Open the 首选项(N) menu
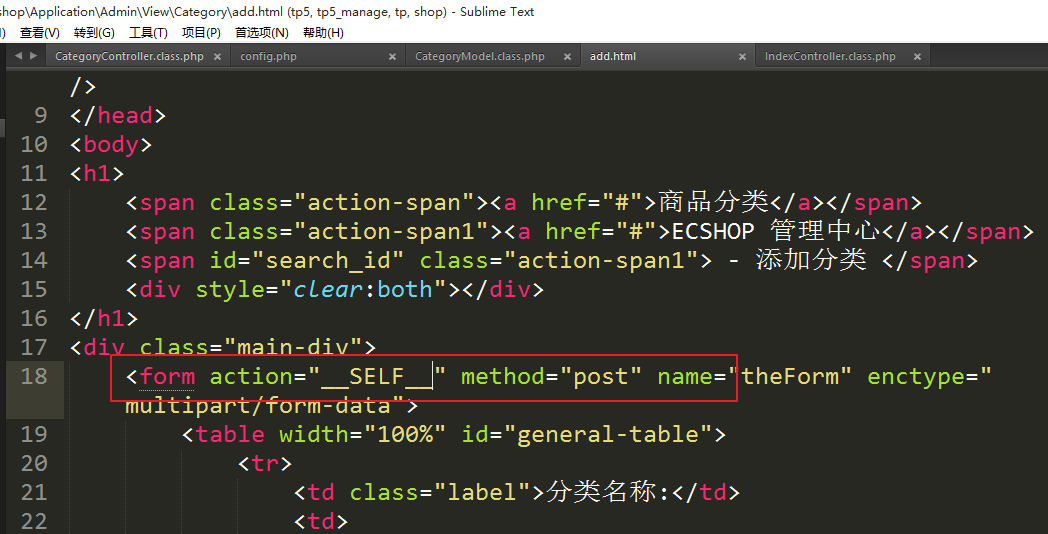Screen dimensions: 1048x534 (262, 33)
